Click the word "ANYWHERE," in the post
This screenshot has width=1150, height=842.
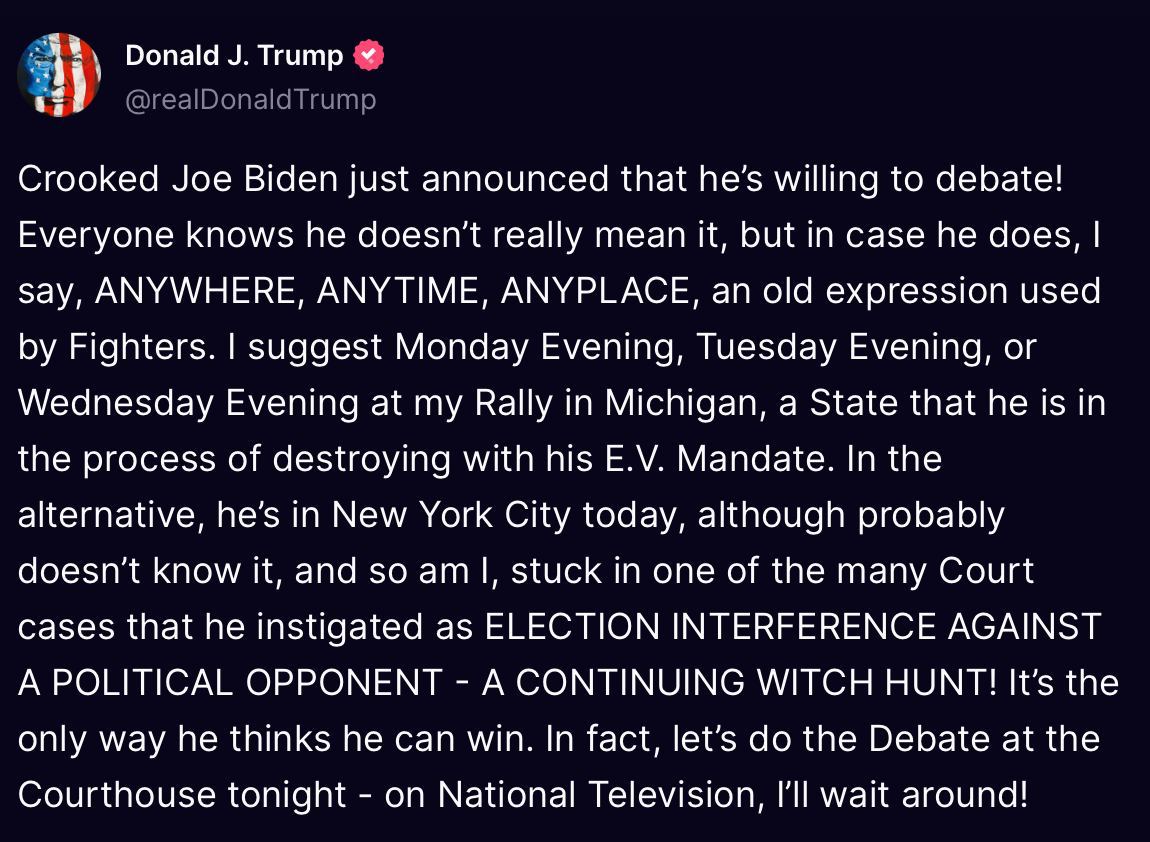tap(200, 291)
